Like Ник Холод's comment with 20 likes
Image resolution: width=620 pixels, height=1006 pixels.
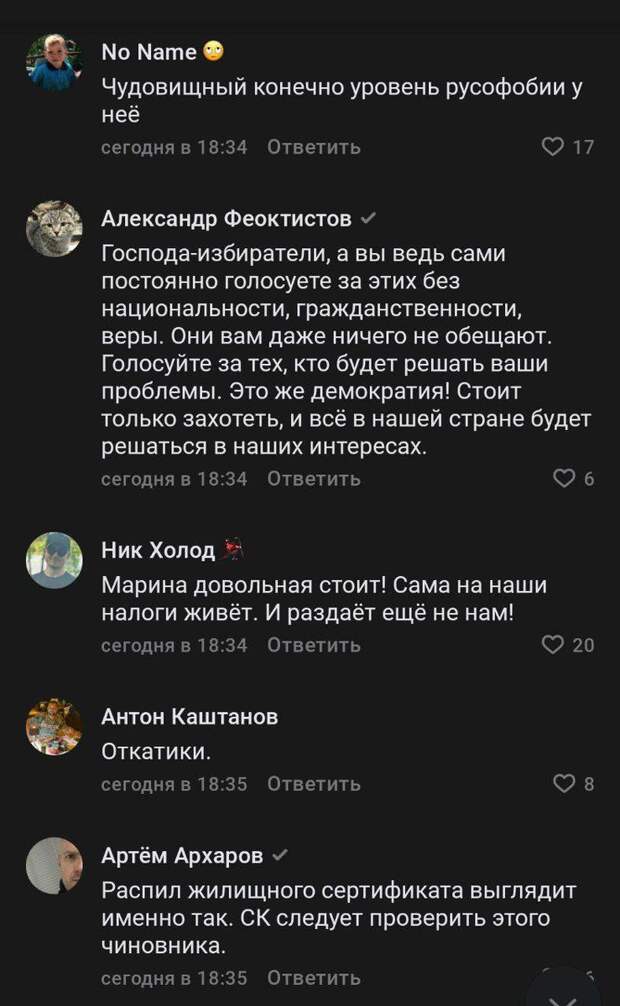click(552, 645)
